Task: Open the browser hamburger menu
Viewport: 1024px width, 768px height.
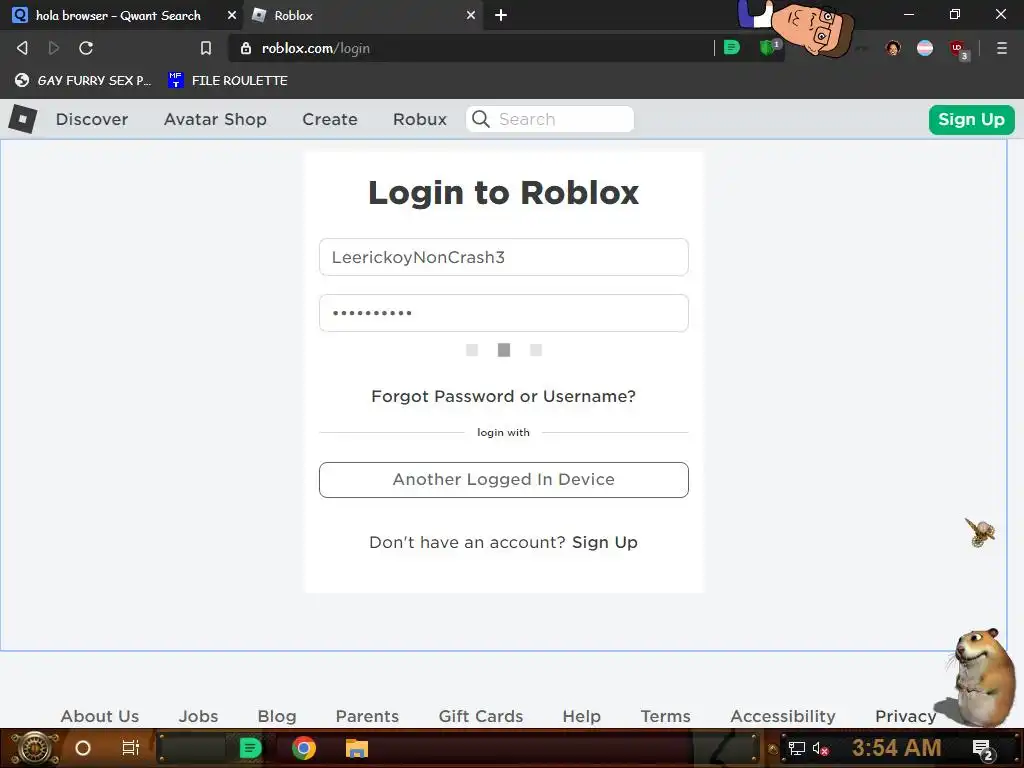Action: coord(1002,48)
